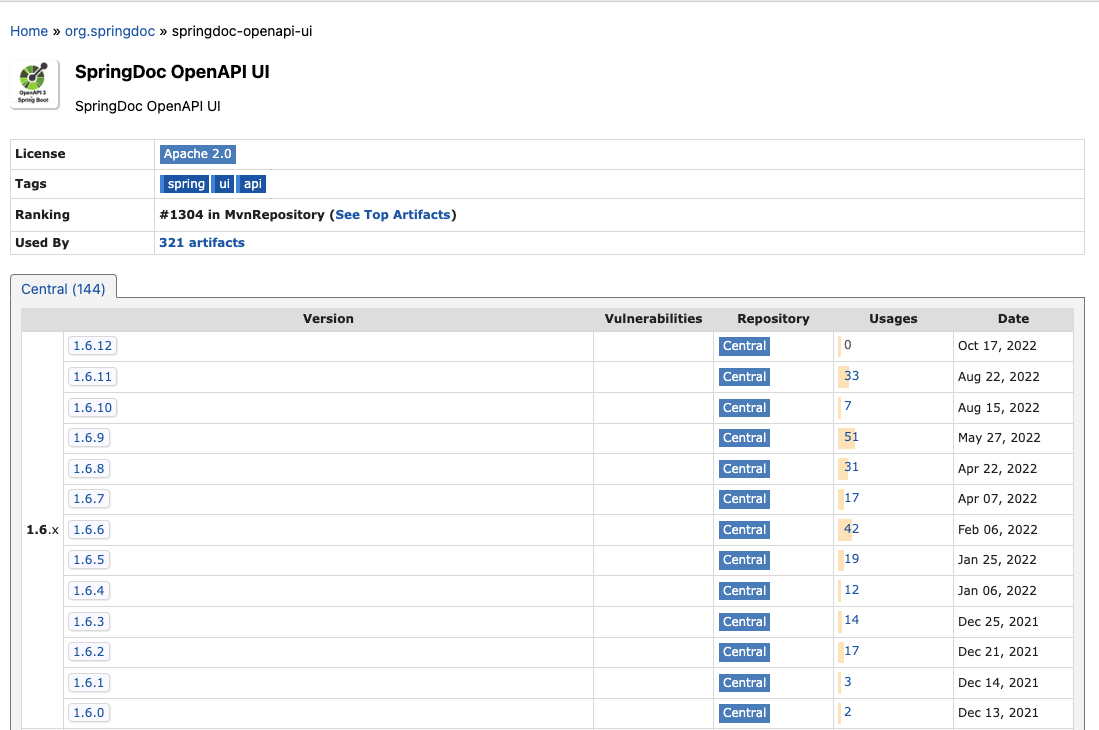Click the Central badge for version 1.6.8
The width and height of the screenshot is (1099, 730).
tap(744, 469)
